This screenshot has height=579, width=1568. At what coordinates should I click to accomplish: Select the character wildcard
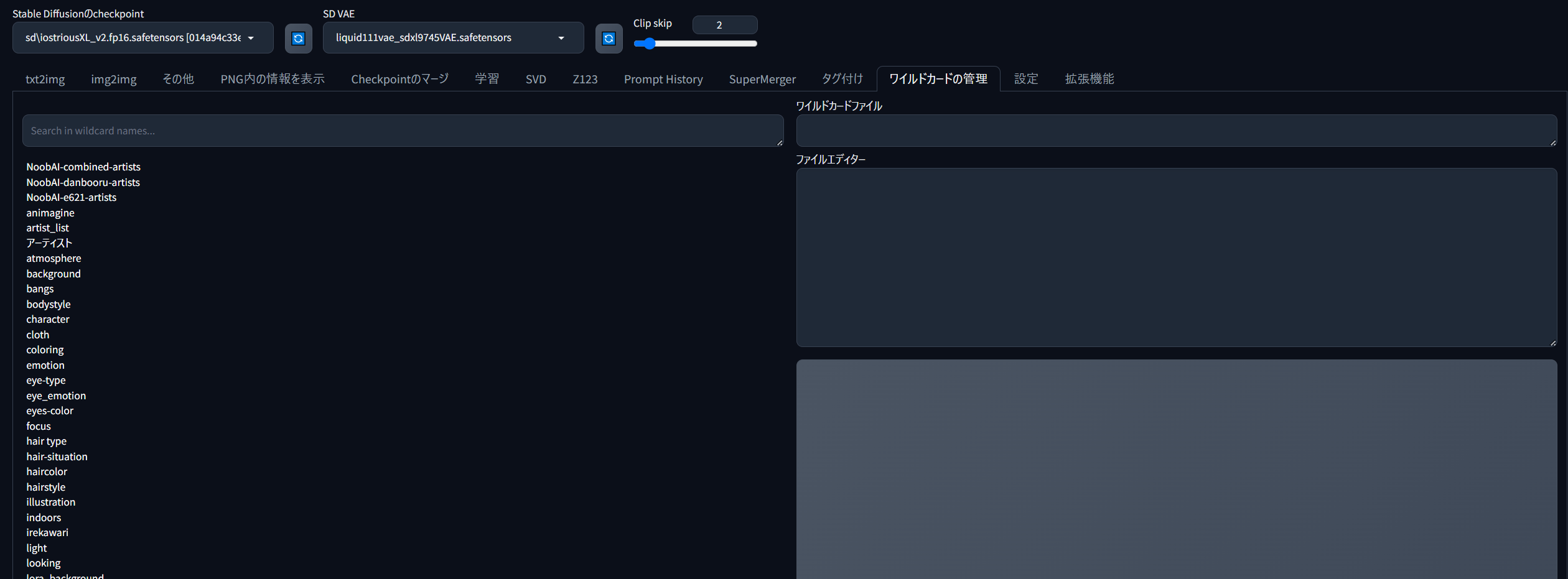48,319
